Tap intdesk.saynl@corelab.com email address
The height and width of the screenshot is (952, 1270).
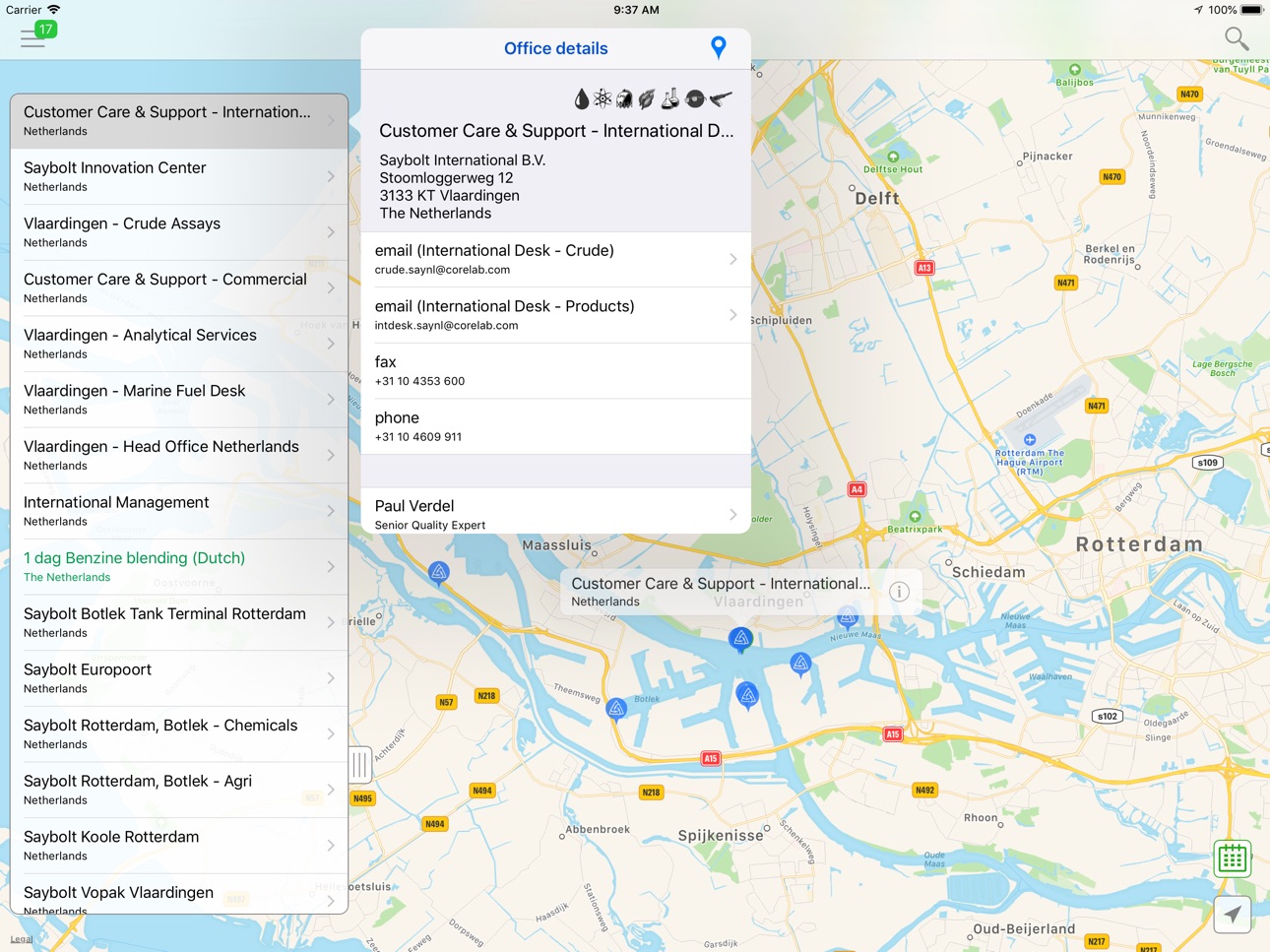[x=446, y=326]
